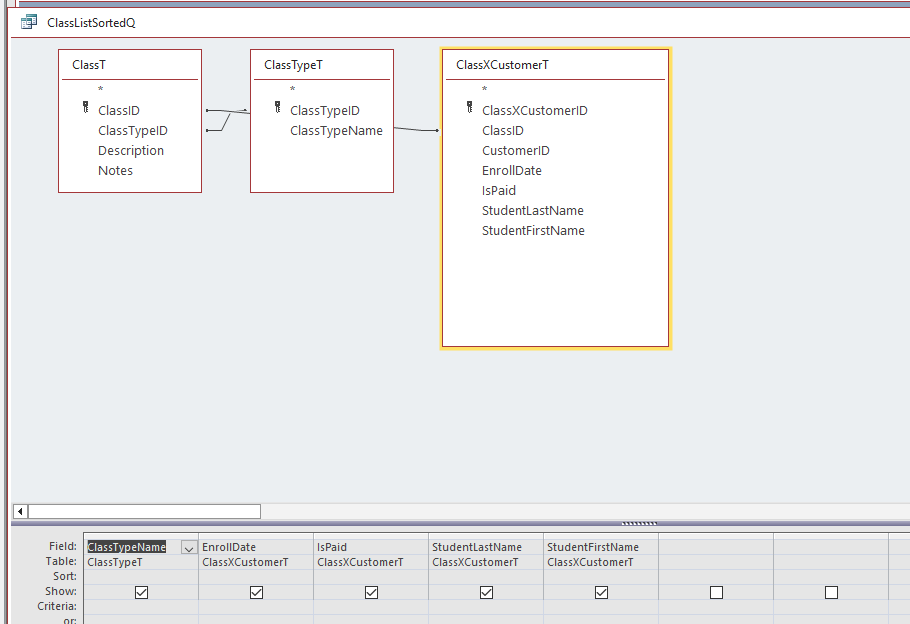The image size is (910, 624).
Task: Check the Show box in first empty column
Action: (716, 592)
